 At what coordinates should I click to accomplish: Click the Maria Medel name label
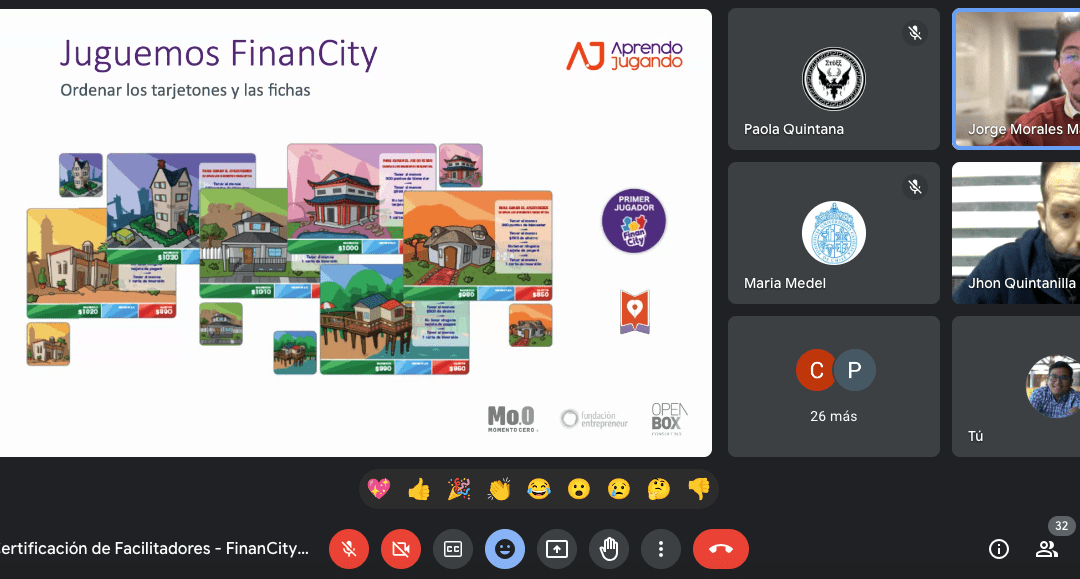pos(785,283)
